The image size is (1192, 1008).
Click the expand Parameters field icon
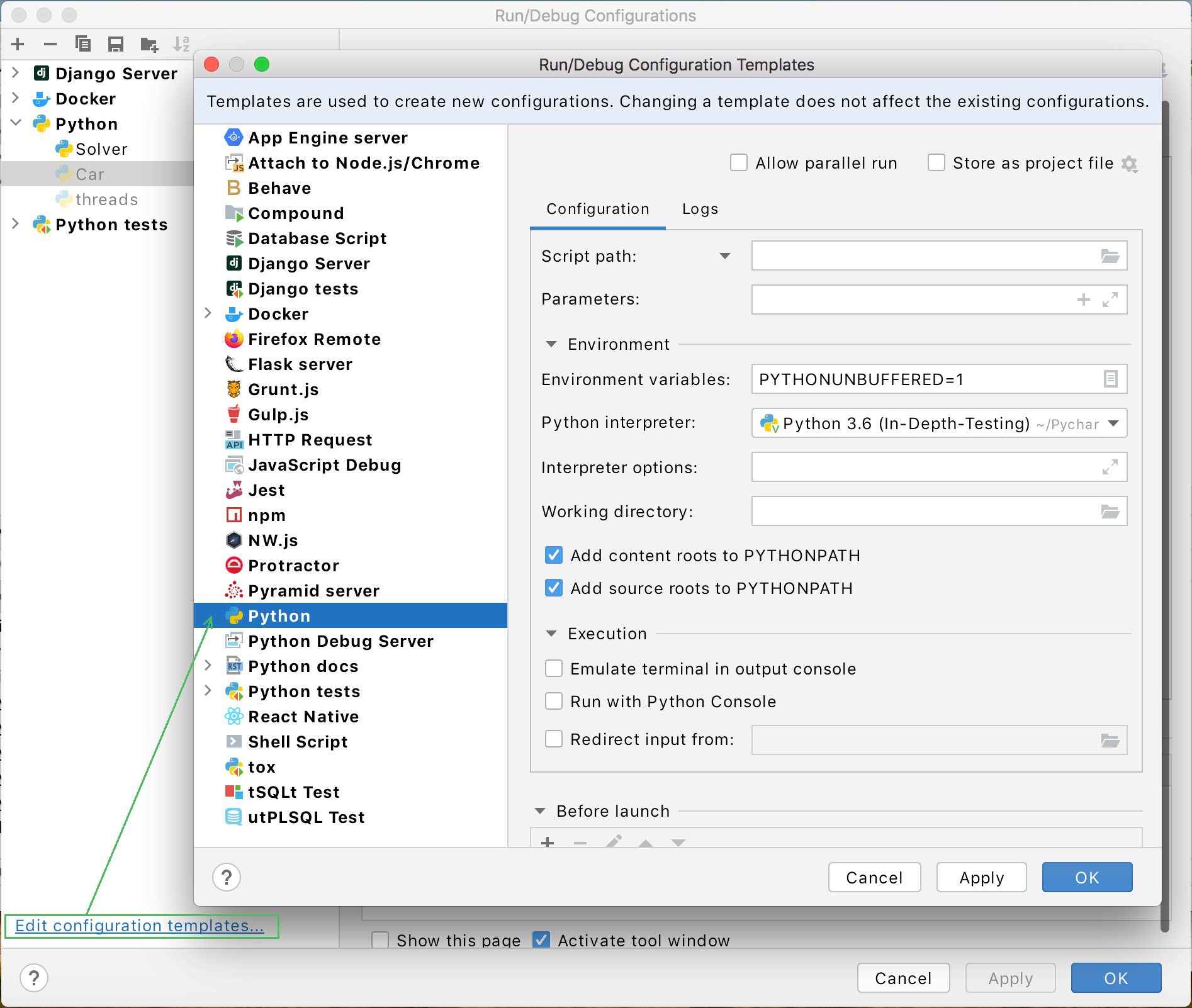(x=1111, y=300)
